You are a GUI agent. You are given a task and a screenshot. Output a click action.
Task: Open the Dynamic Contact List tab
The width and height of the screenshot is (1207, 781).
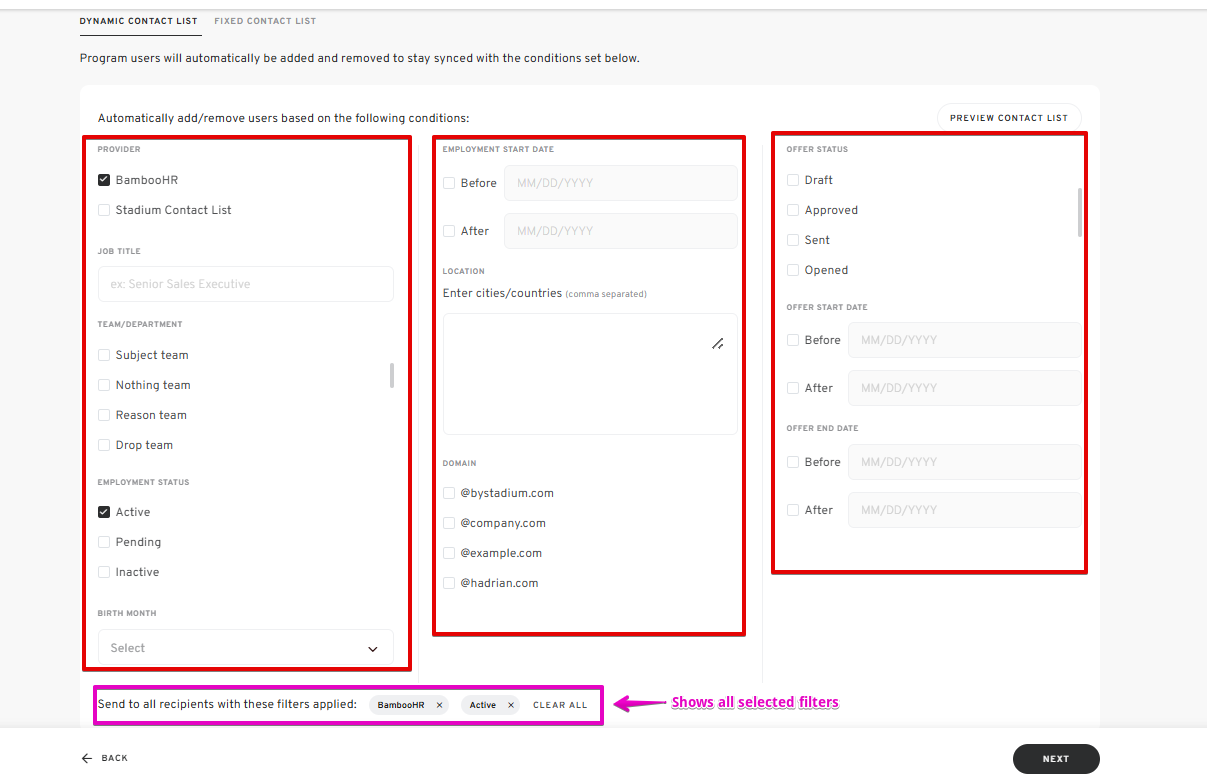[139, 21]
